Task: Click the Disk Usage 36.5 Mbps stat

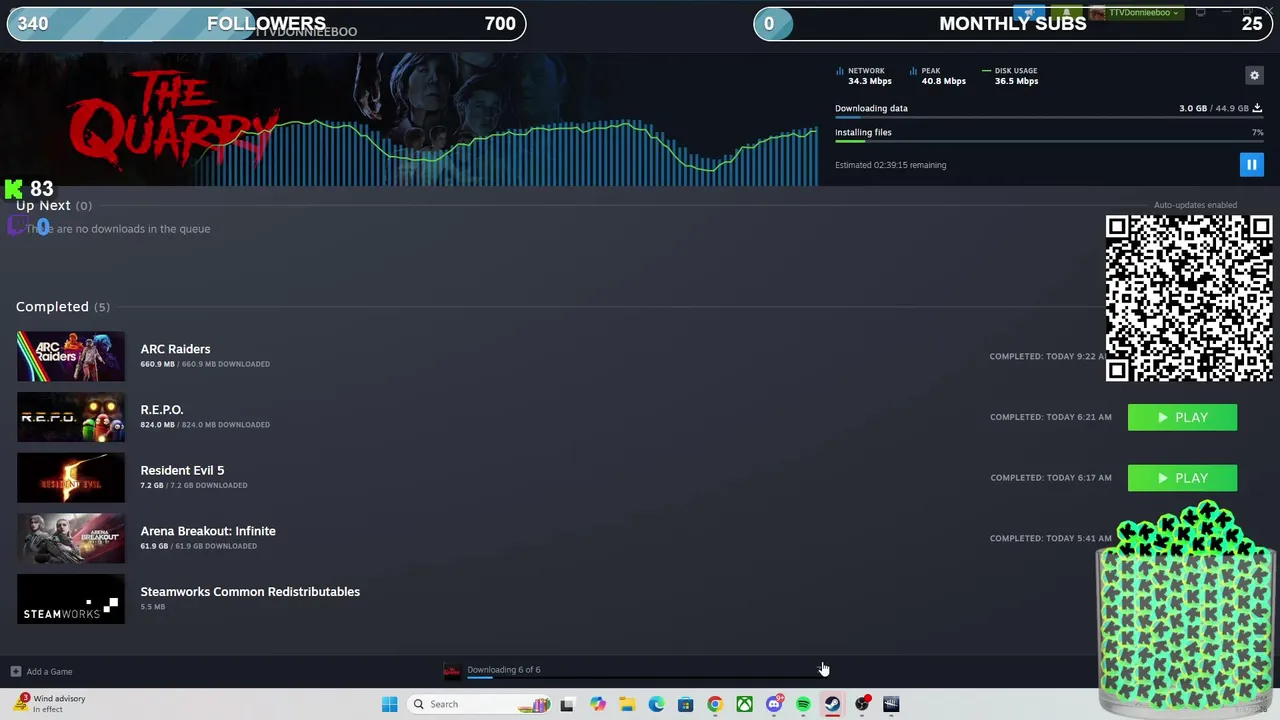Action: (x=1010, y=76)
